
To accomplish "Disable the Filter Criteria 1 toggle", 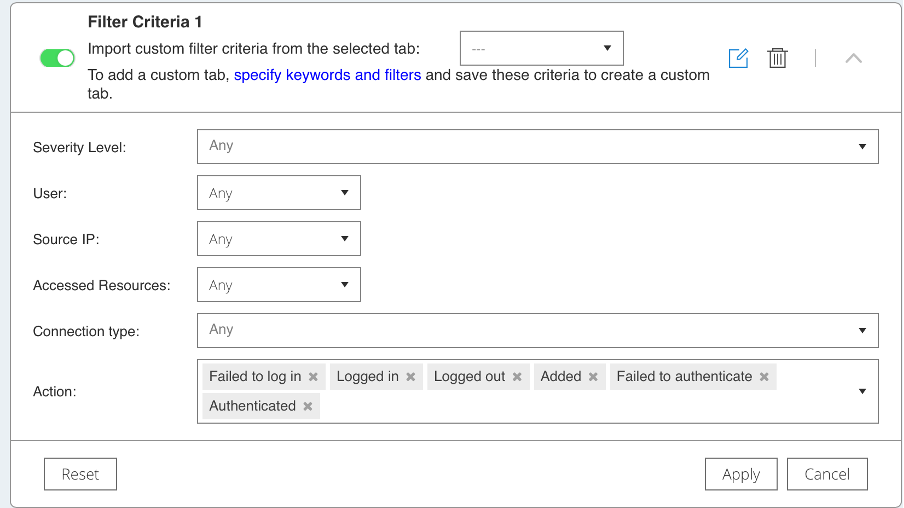I will click(57, 58).
